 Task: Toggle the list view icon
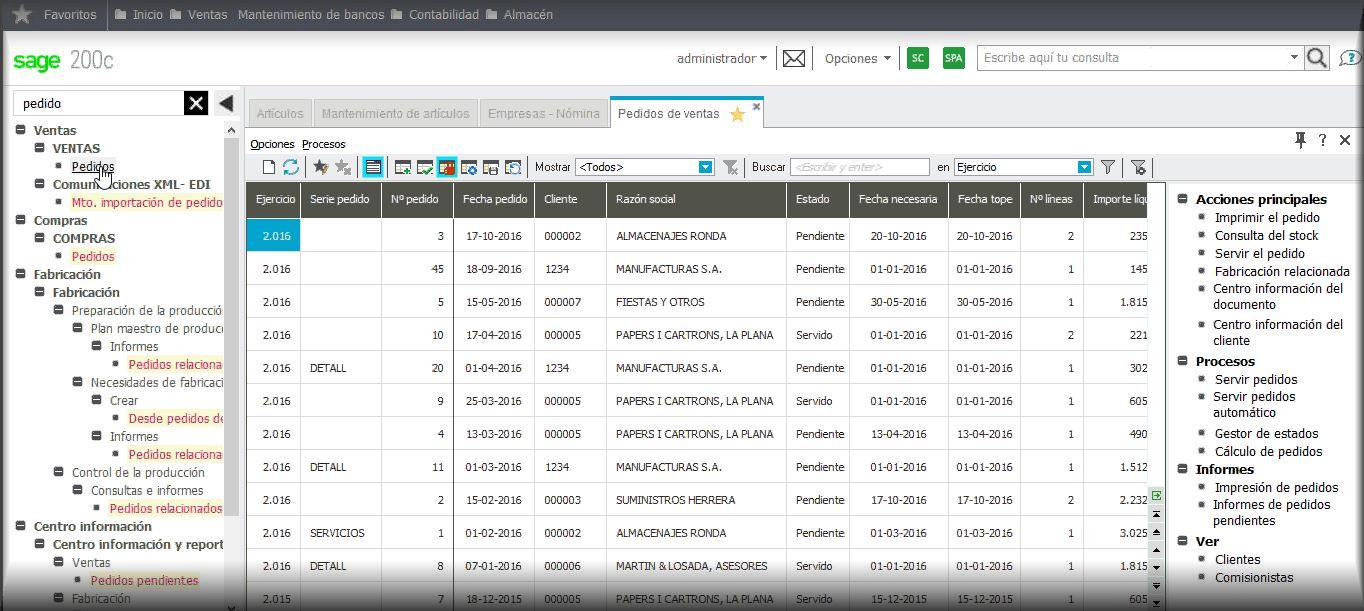372,167
